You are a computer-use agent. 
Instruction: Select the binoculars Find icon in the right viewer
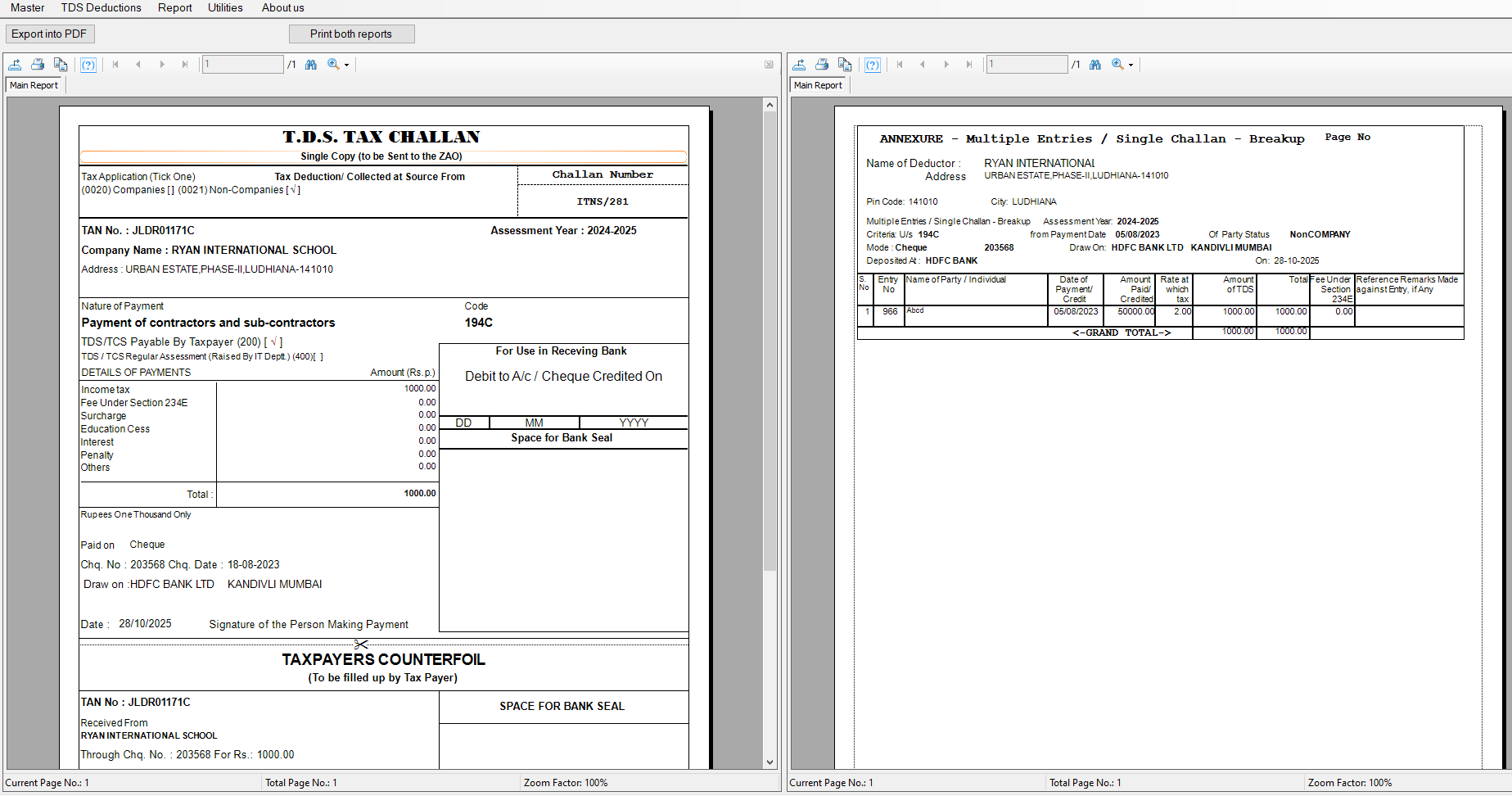coord(1095,64)
